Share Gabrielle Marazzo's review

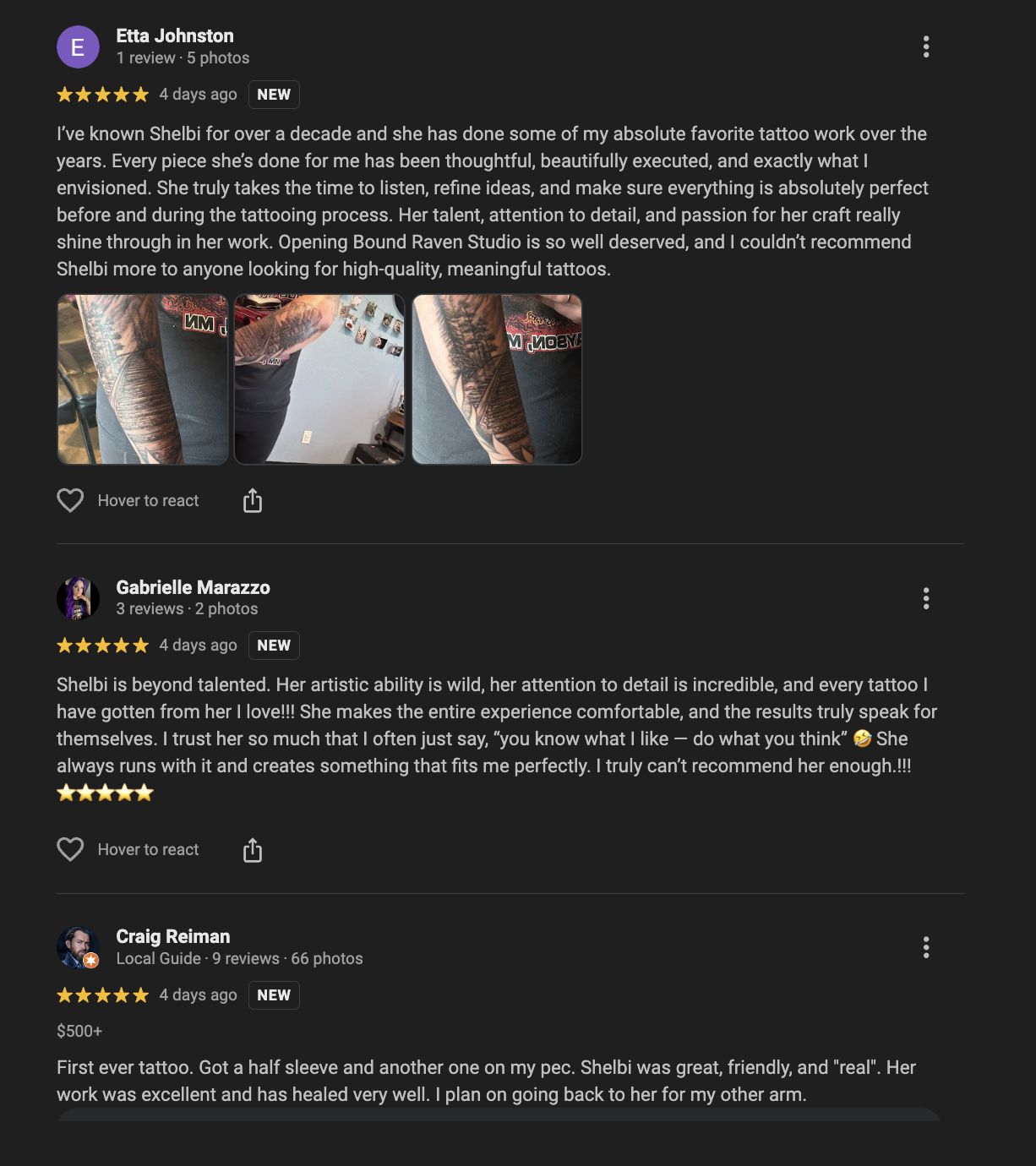(x=253, y=850)
